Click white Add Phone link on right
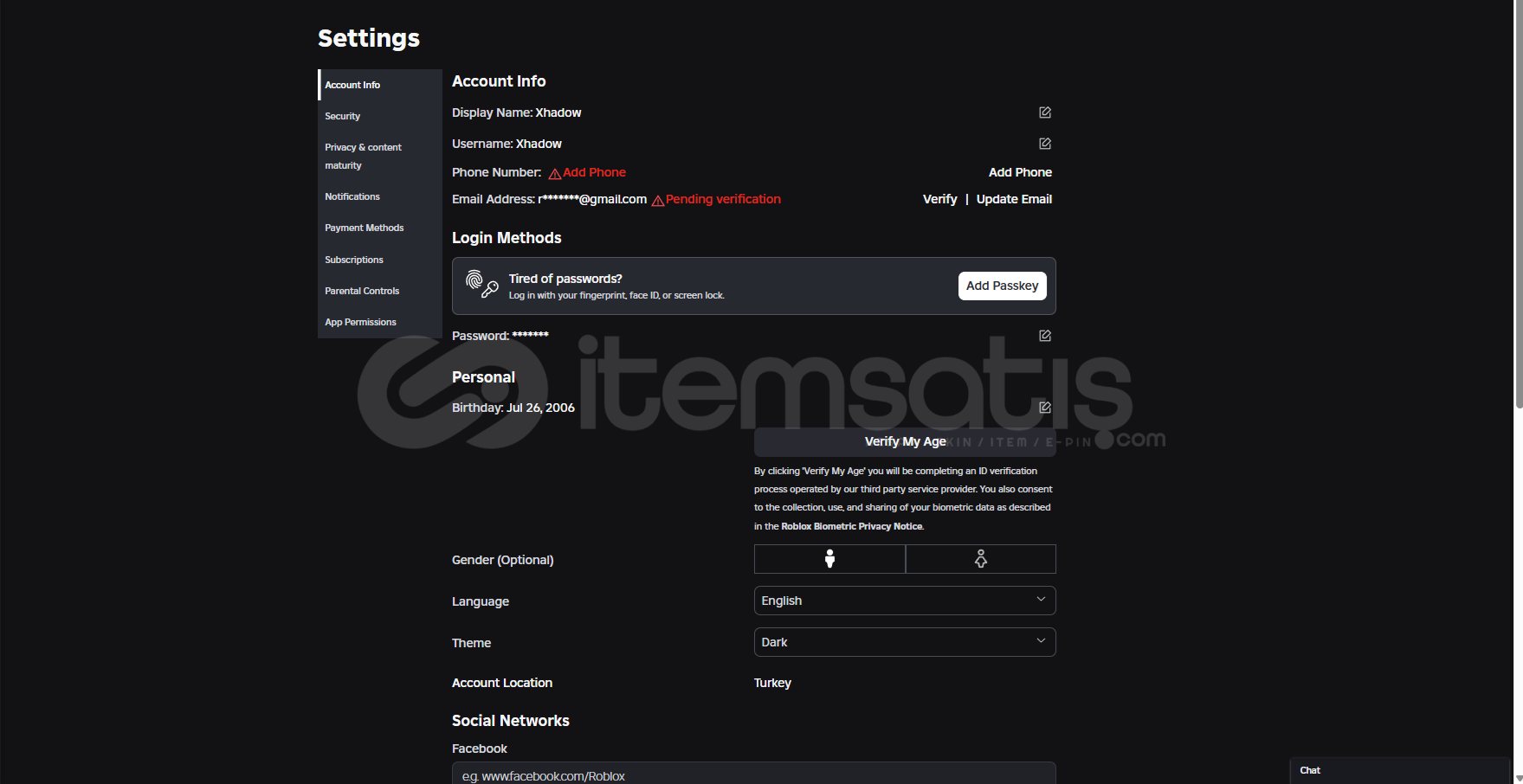This screenshot has width=1523, height=784. point(1020,172)
